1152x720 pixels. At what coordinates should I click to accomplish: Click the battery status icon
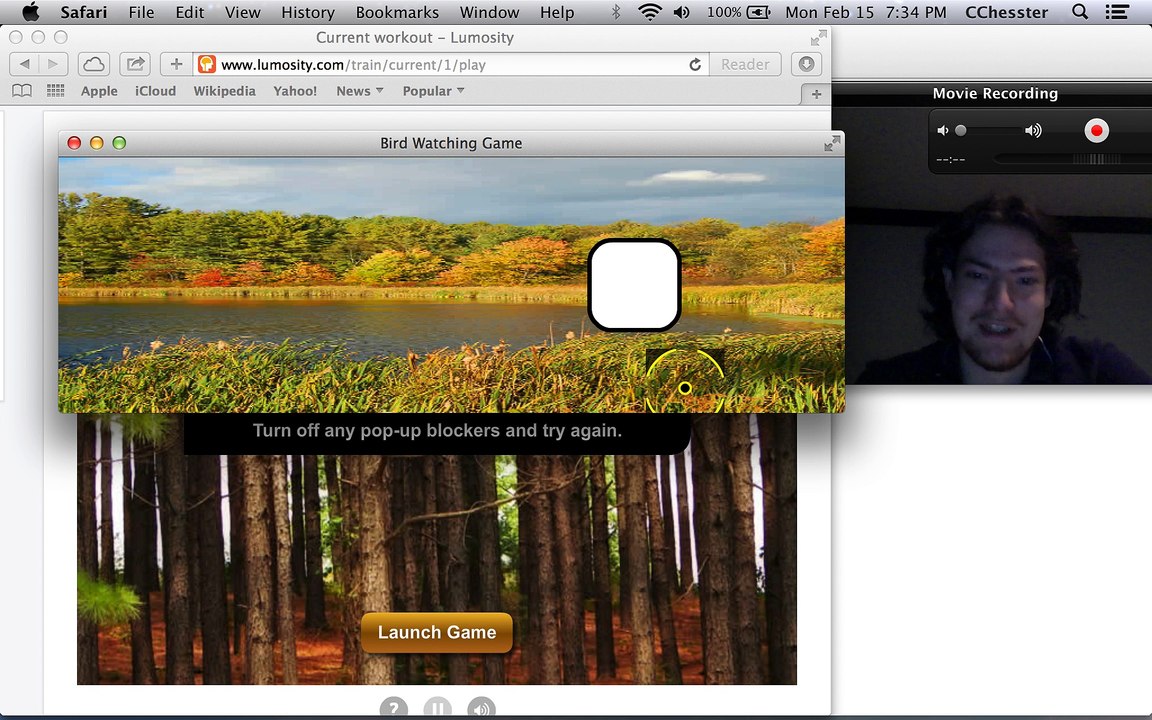(x=758, y=12)
